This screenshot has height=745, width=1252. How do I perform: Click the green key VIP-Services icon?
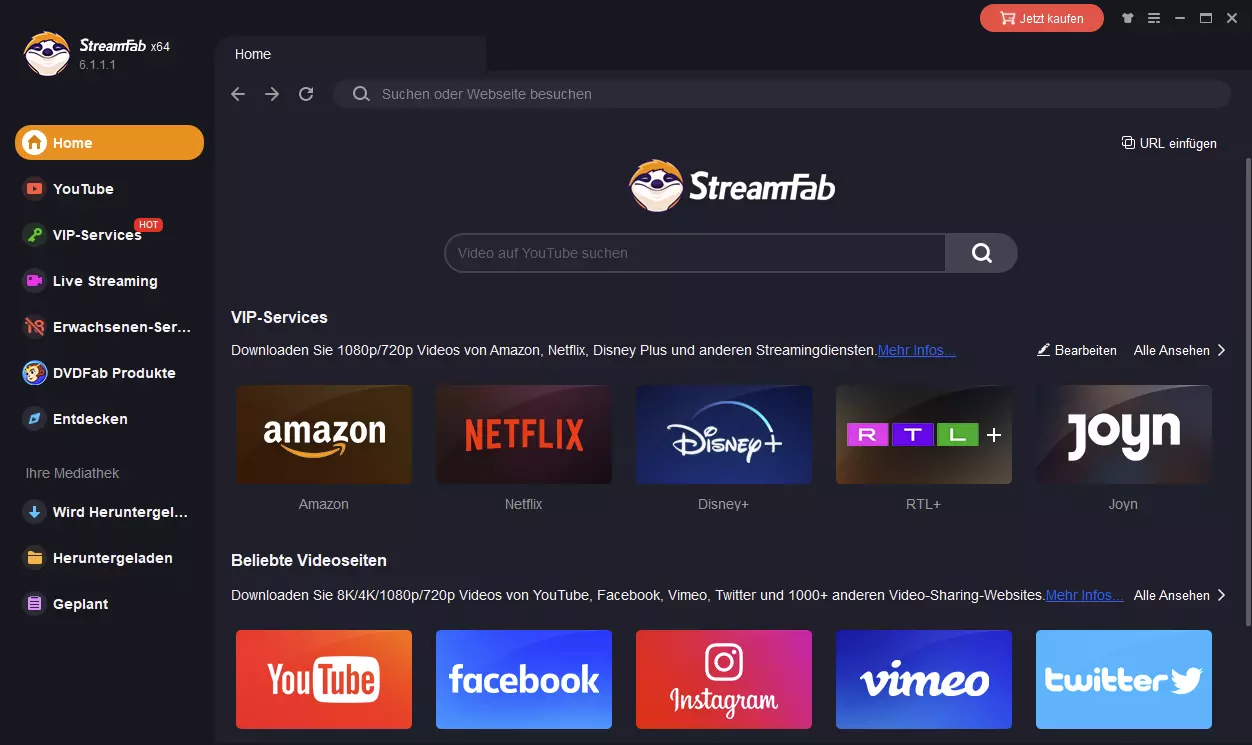pyautogui.click(x=35, y=235)
